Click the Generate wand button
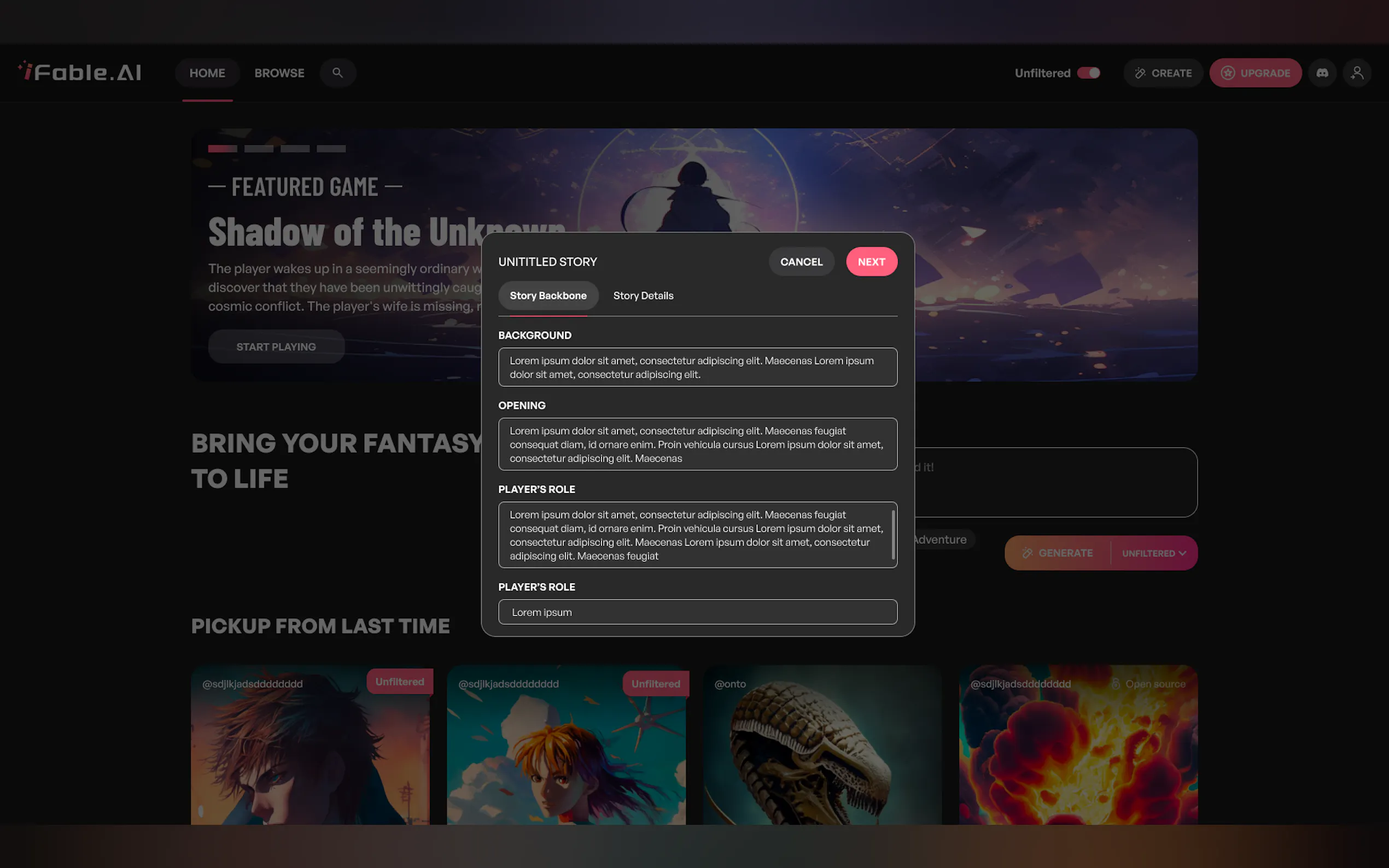Screen dimensions: 1389x868 pos(1058,553)
